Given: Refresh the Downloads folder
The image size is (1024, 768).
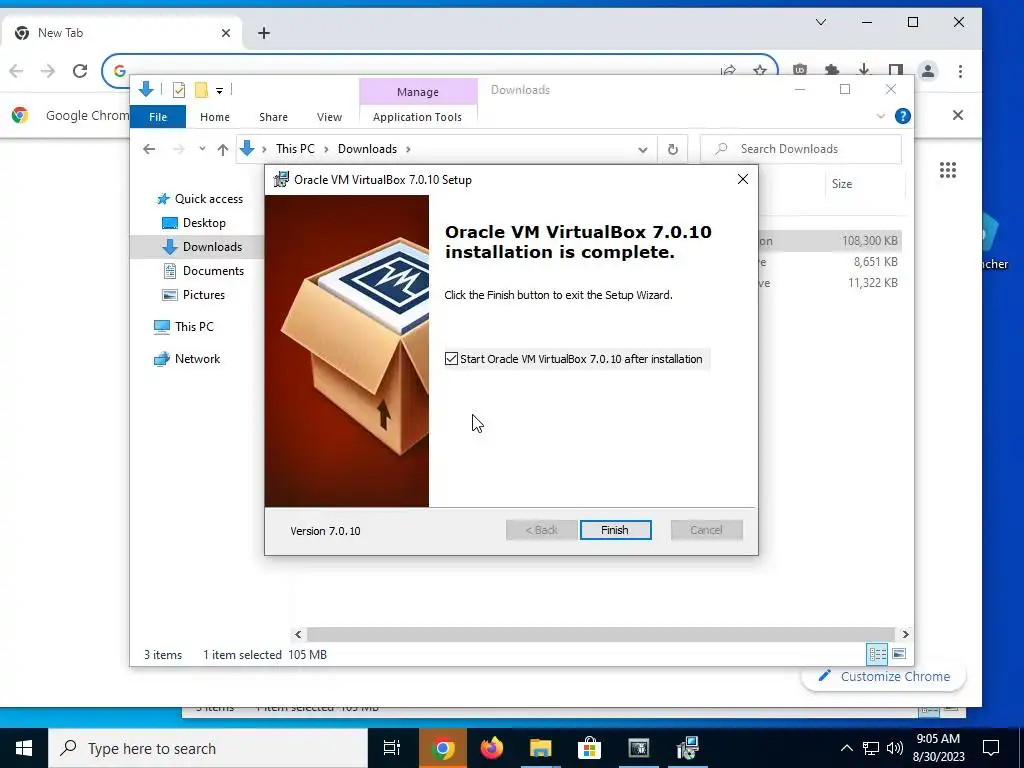Looking at the screenshot, I should pyautogui.click(x=673, y=150).
